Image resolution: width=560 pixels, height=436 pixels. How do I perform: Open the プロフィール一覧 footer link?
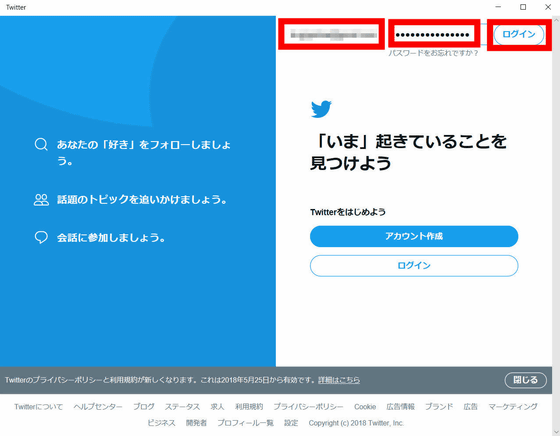[245, 423]
